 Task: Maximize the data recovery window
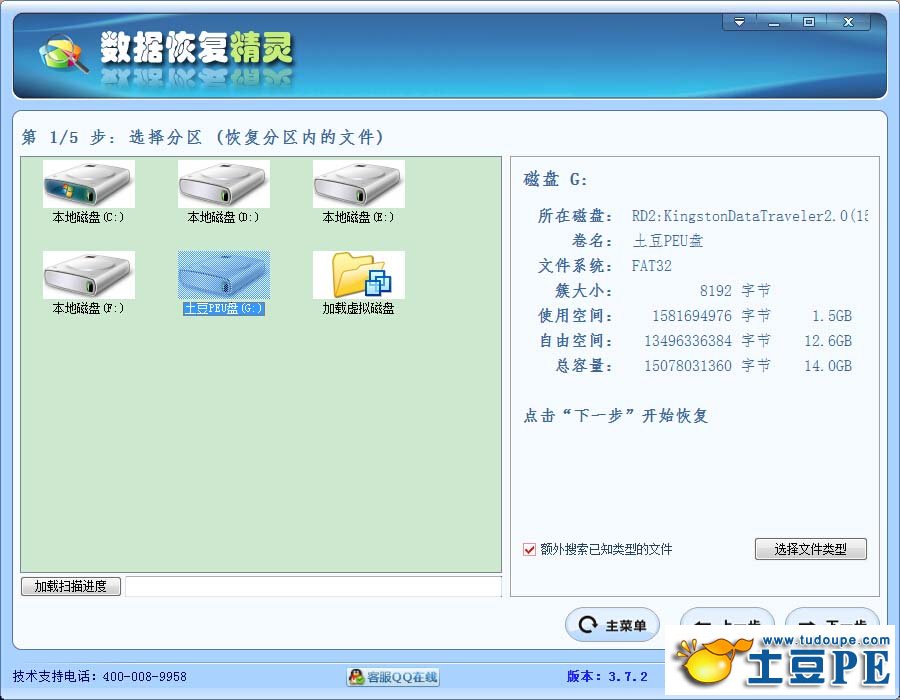809,22
